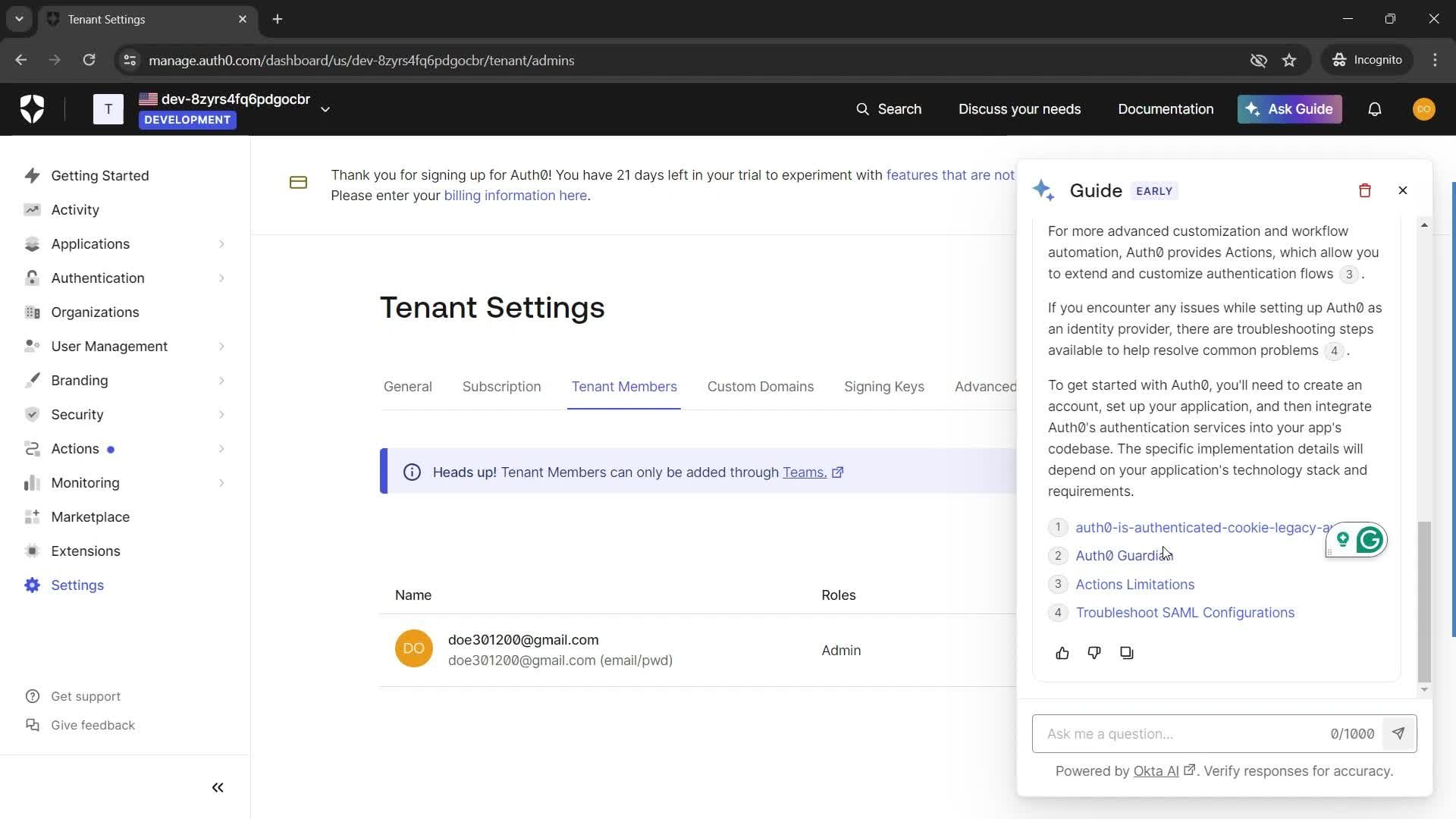The width and height of the screenshot is (1456, 819).
Task: Delete Guide conversation with trash icon
Action: [x=1364, y=190]
